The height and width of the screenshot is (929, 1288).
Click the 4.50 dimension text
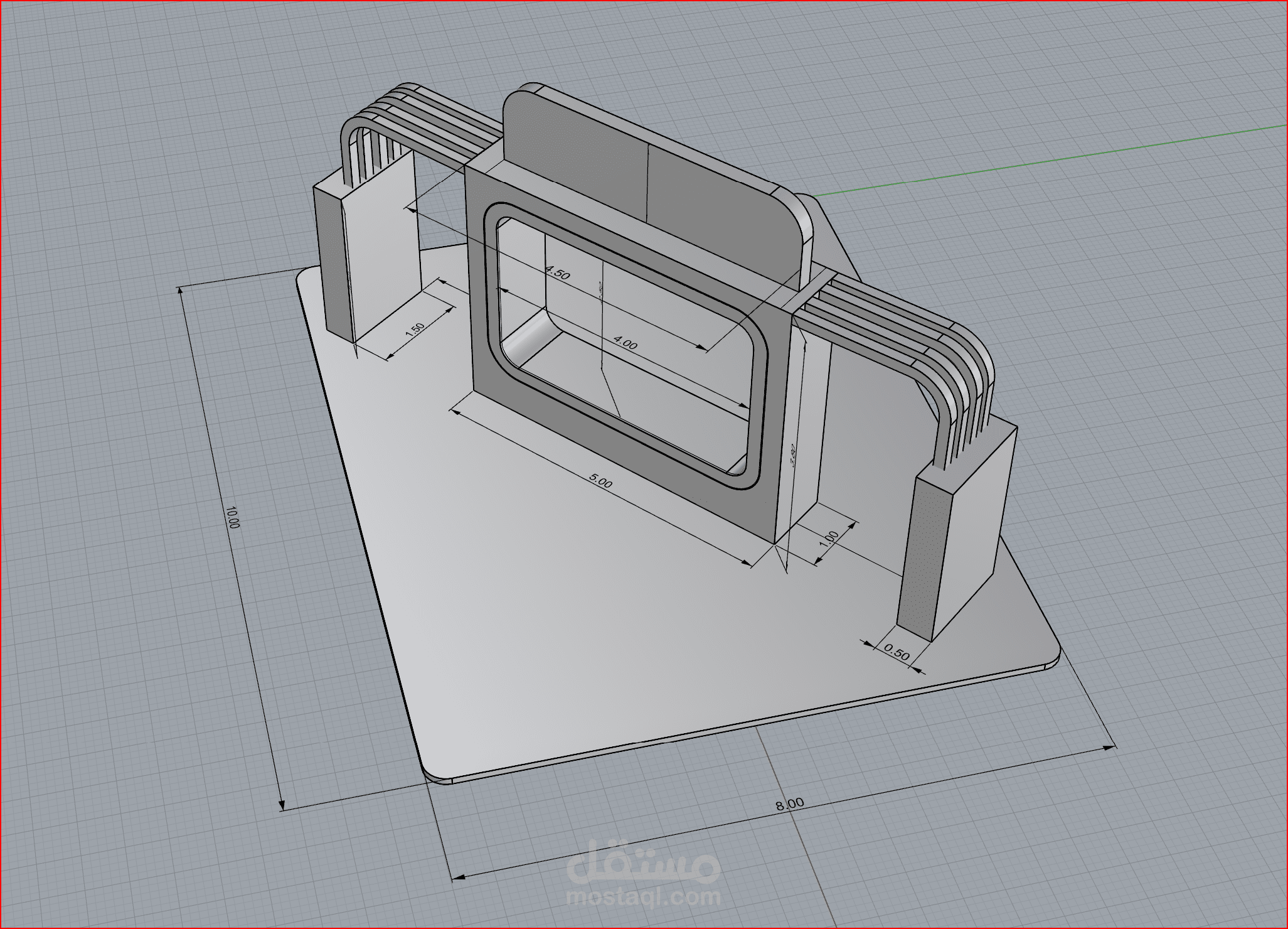pyautogui.click(x=557, y=273)
